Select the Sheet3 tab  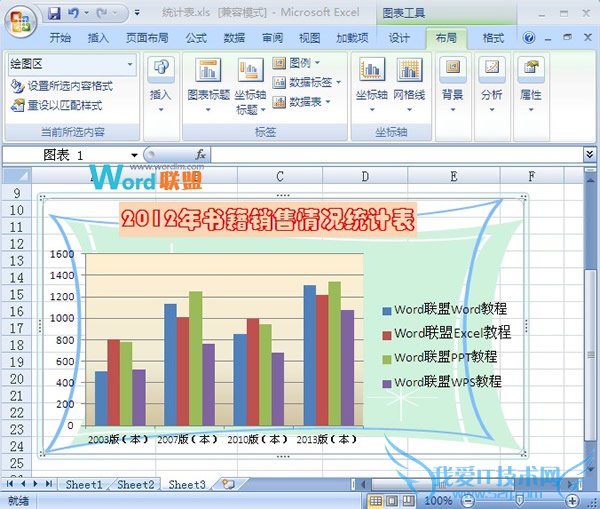187,485
